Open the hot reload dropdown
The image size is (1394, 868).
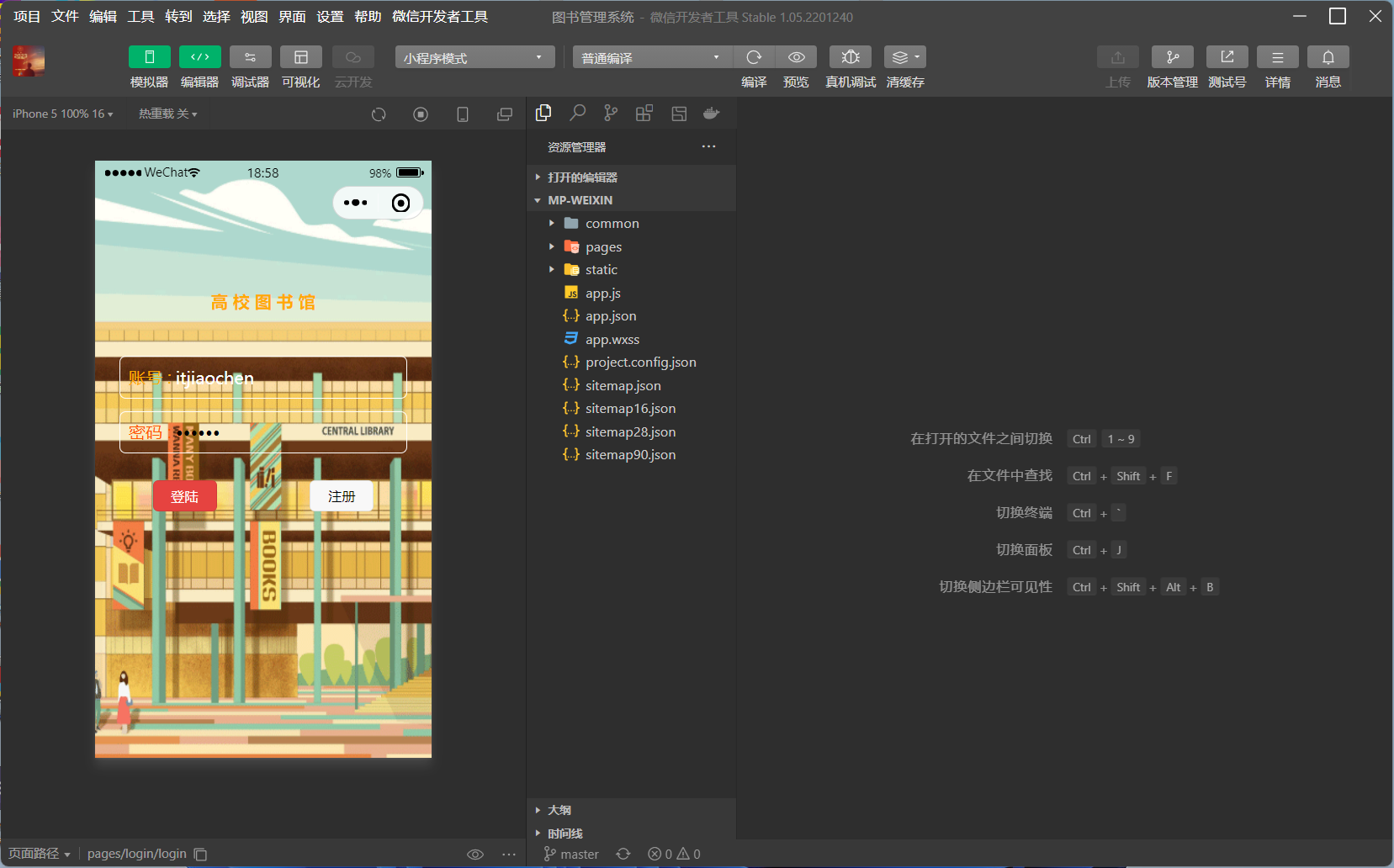pyautogui.click(x=168, y=114)
